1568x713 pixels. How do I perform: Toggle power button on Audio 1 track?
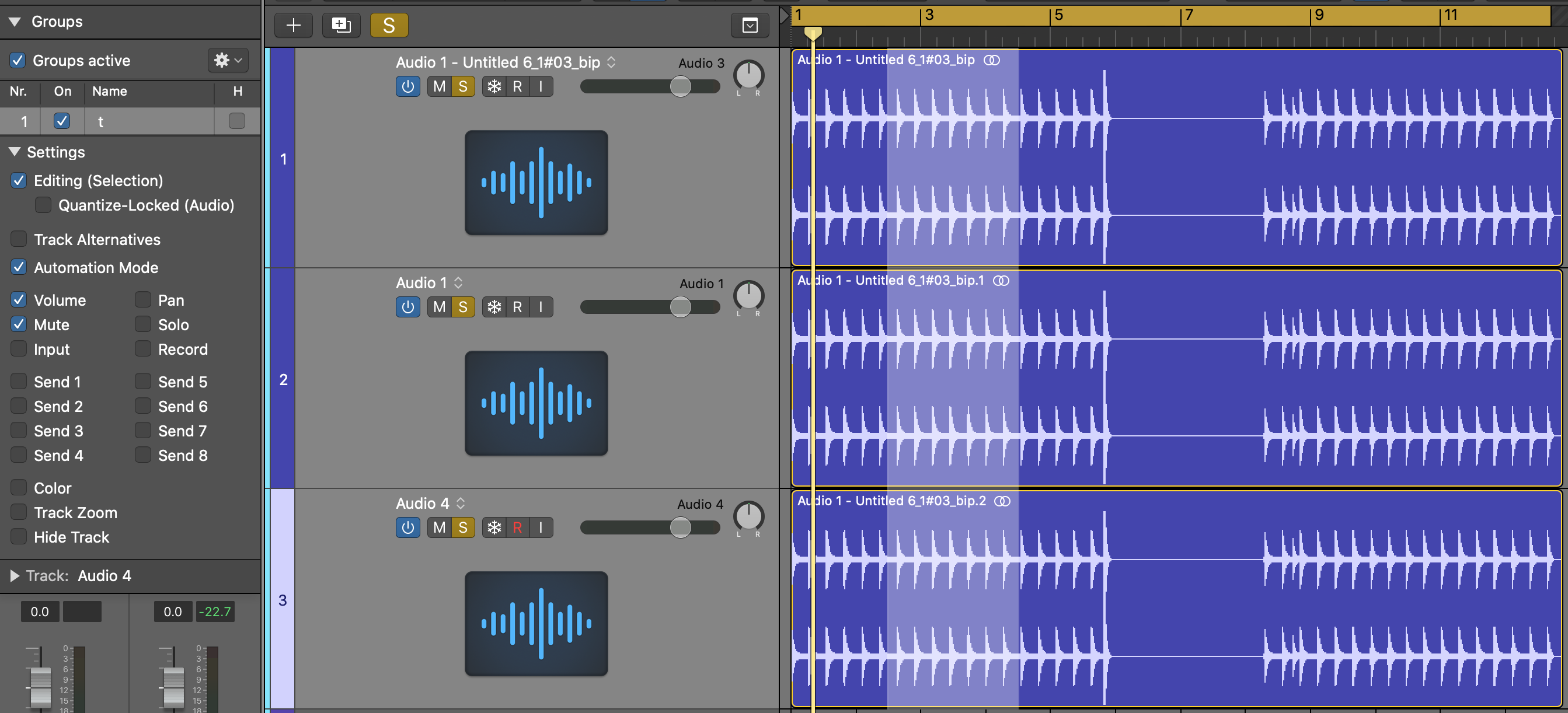pyautogui.click(x=408, y=307)
